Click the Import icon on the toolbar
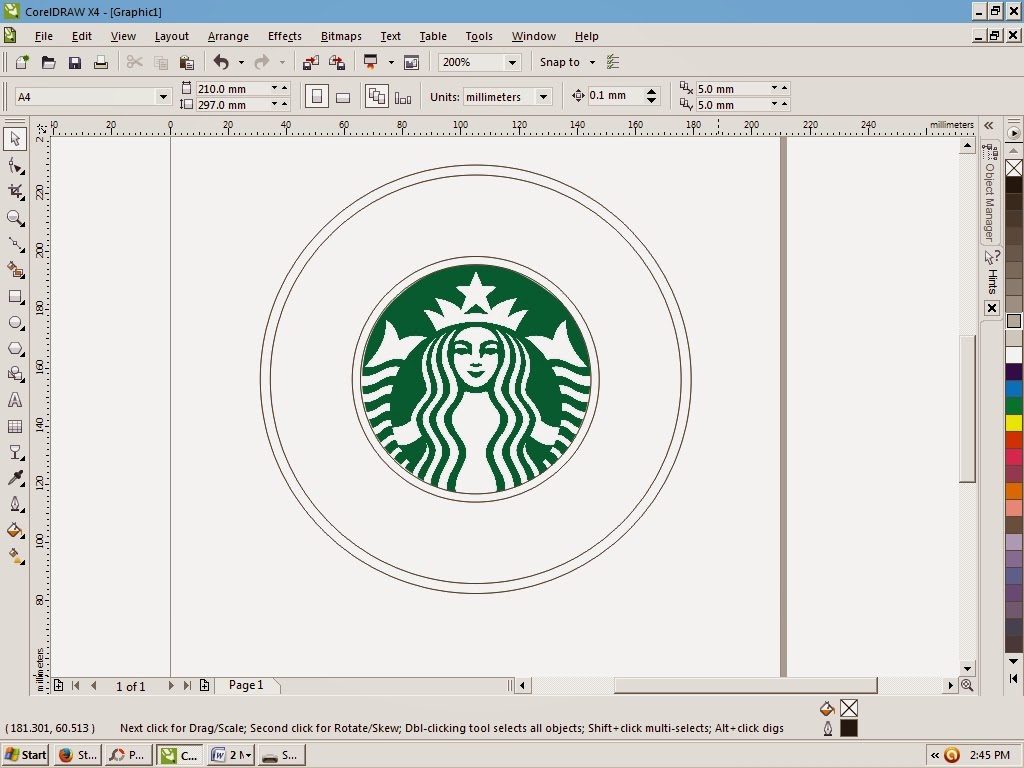This screenshot has width=1024, height=768. (x=310, y=62)
